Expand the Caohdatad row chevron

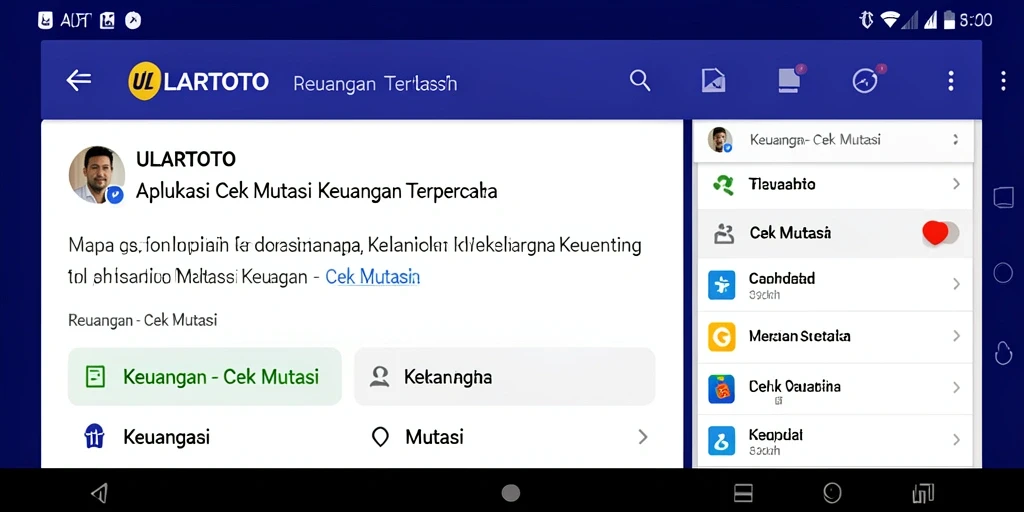956,284
